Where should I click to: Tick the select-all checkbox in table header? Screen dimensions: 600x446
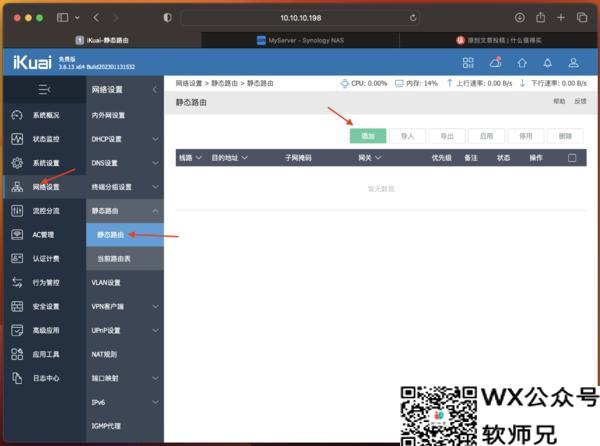[572, 158]
